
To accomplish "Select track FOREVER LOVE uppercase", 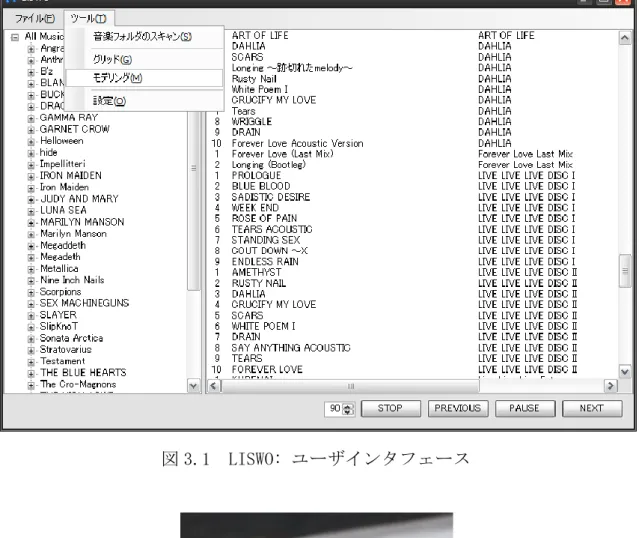I will [x=267, y=369].
